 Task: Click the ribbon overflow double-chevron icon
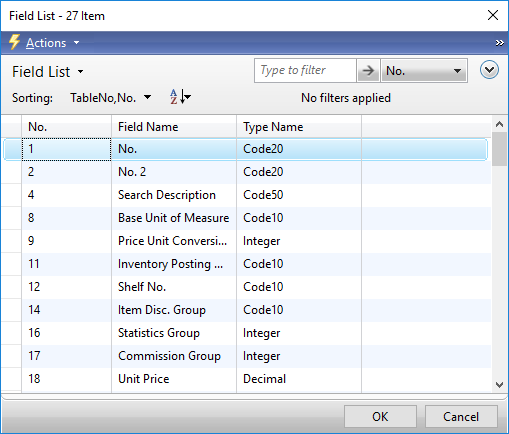coord(499,43)
